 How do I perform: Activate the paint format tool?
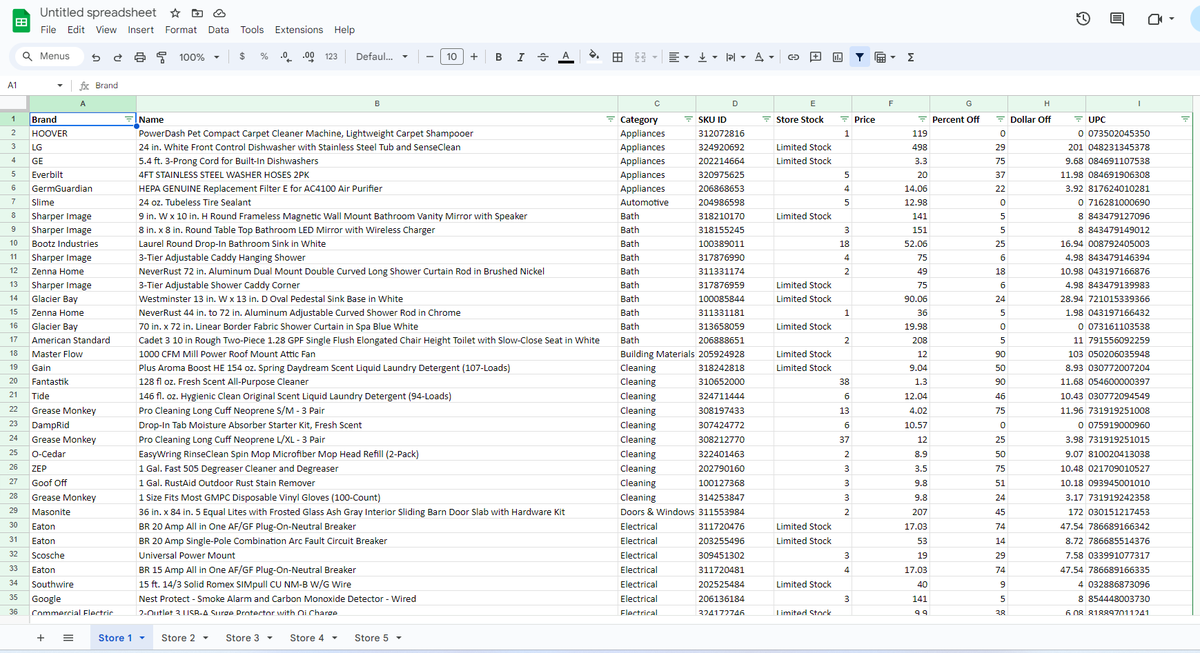coord(160,57)
